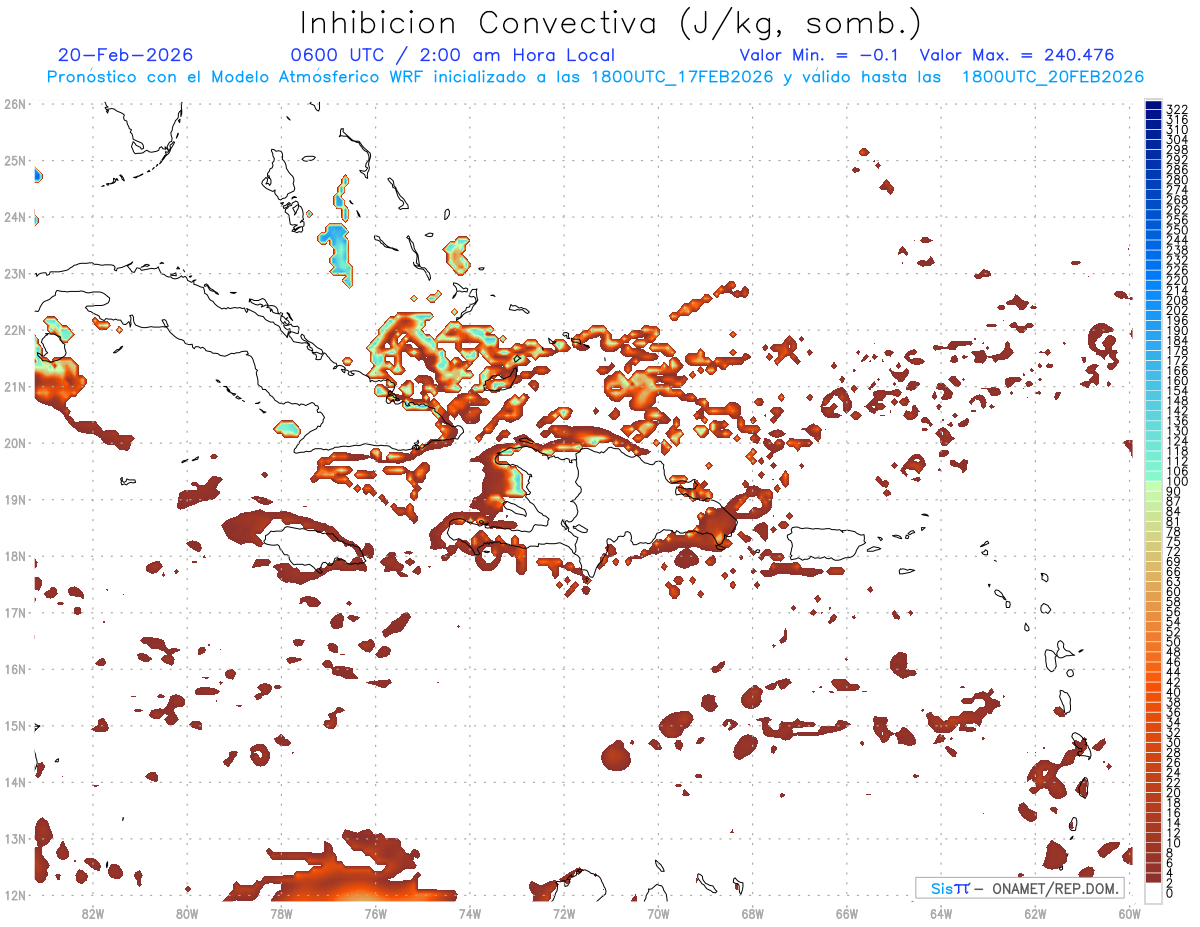Image resolution: width=1200 pixels, height=927 pixels.
Task: Click the 72W longitude label
Action: pos(564,913)
